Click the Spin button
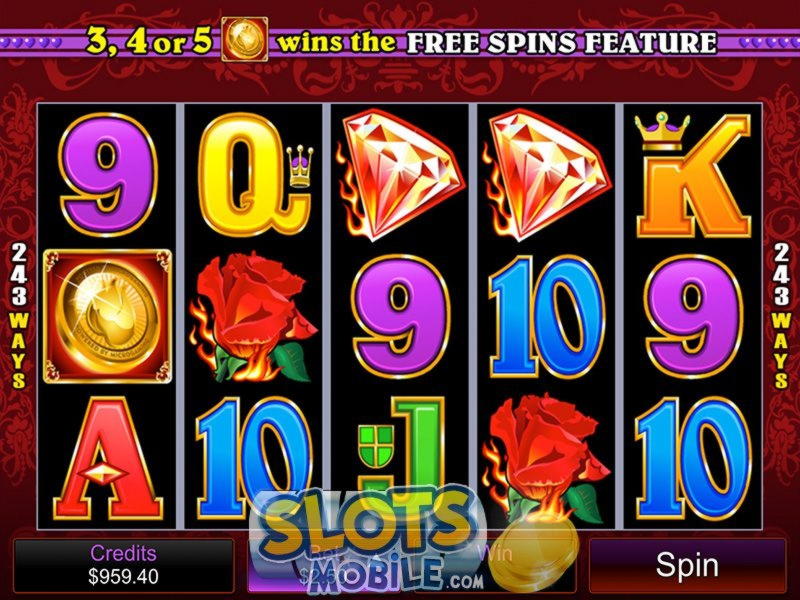 (687, 566)
